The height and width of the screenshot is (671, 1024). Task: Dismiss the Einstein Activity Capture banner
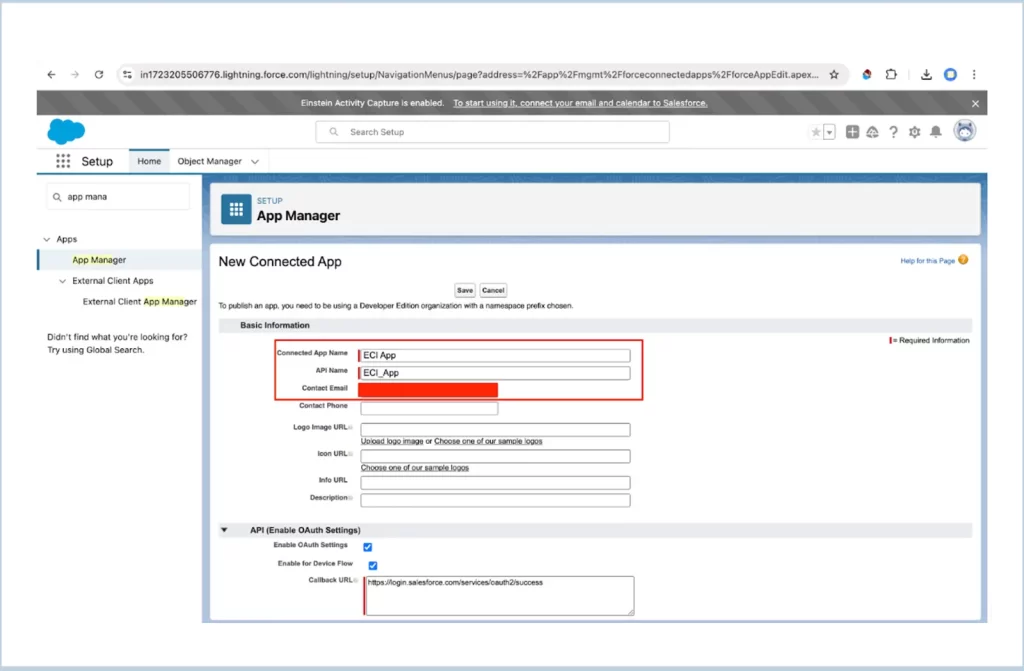[975, 103]
